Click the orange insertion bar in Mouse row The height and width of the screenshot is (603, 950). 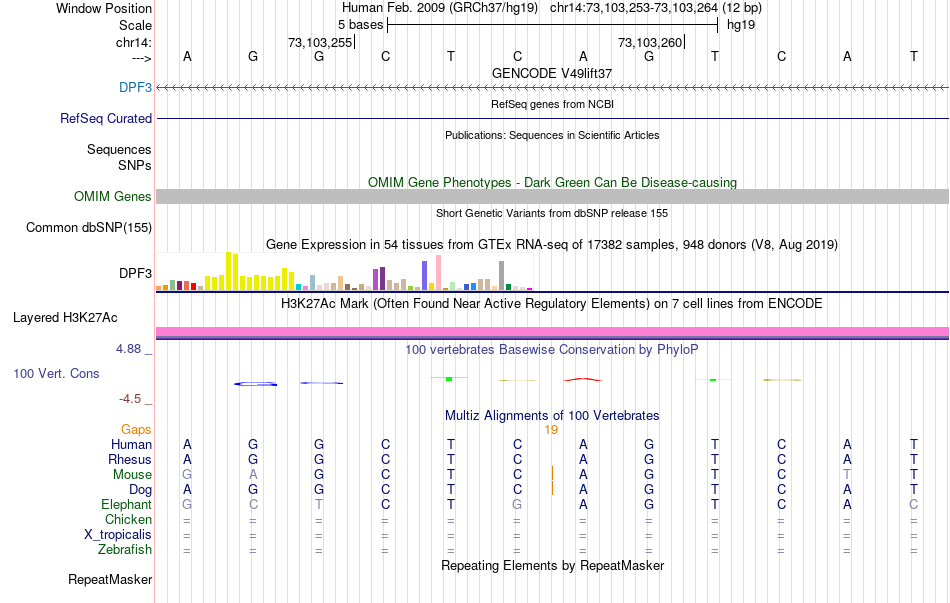[x=552, y=473]
